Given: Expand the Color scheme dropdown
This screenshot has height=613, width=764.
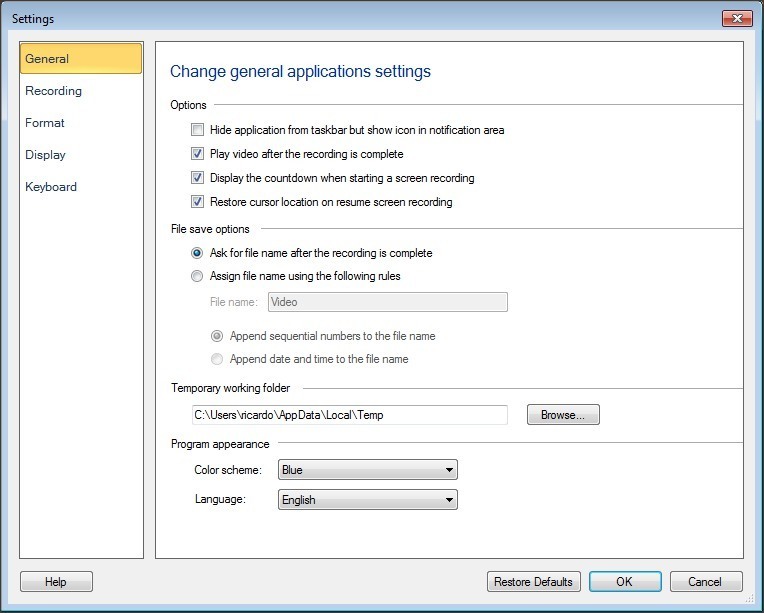Looking at the screenshot, I should click(367, 470).
